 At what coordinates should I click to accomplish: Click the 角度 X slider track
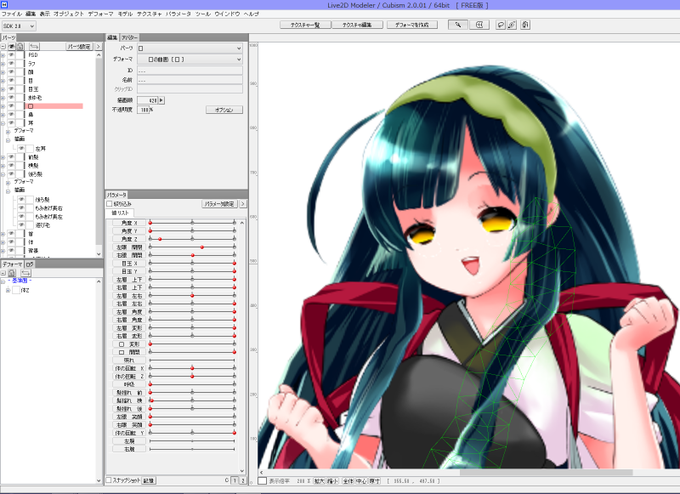click(x=192, y=222)
